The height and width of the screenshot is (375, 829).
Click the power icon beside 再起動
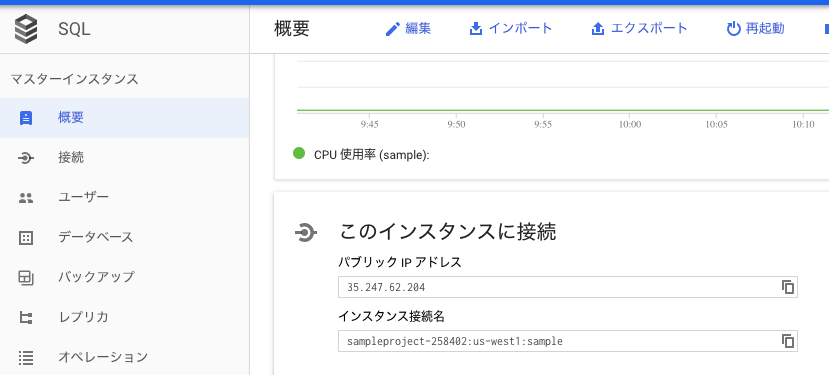(733, 29)
